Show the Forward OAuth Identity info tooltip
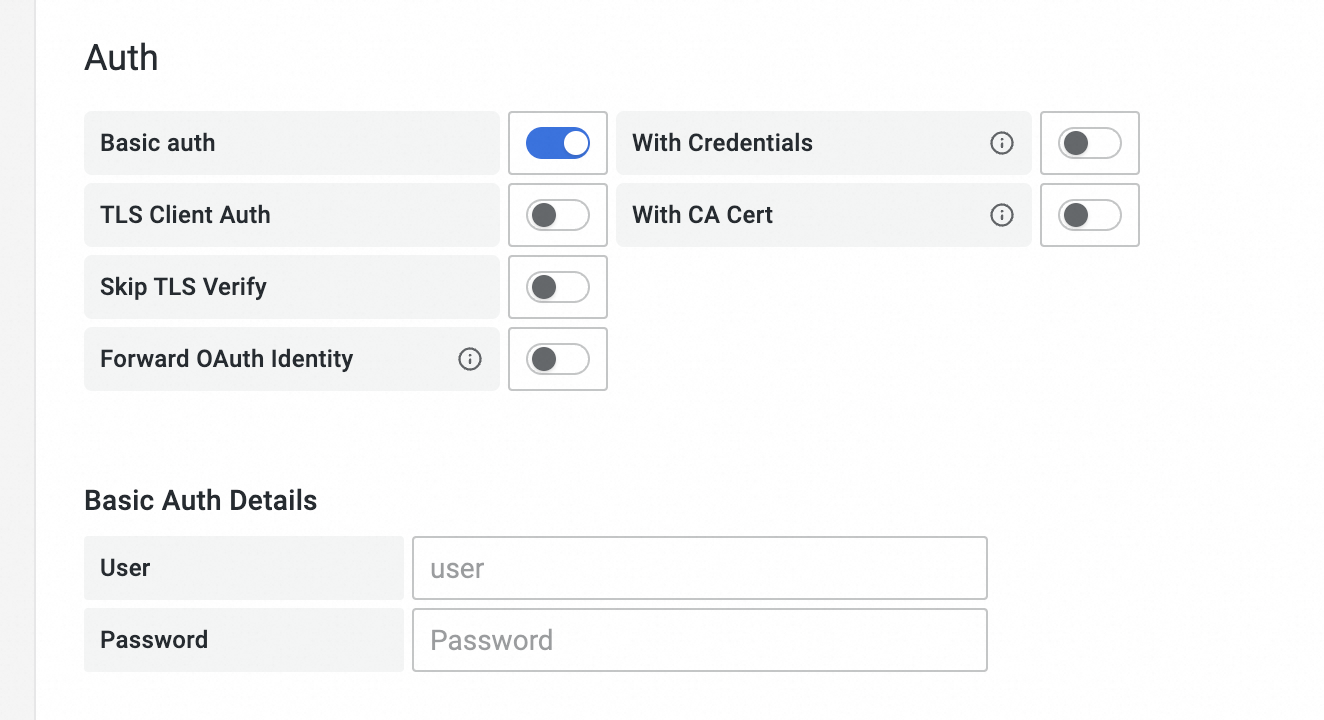The image size is (1324, 720). [469, 359]
